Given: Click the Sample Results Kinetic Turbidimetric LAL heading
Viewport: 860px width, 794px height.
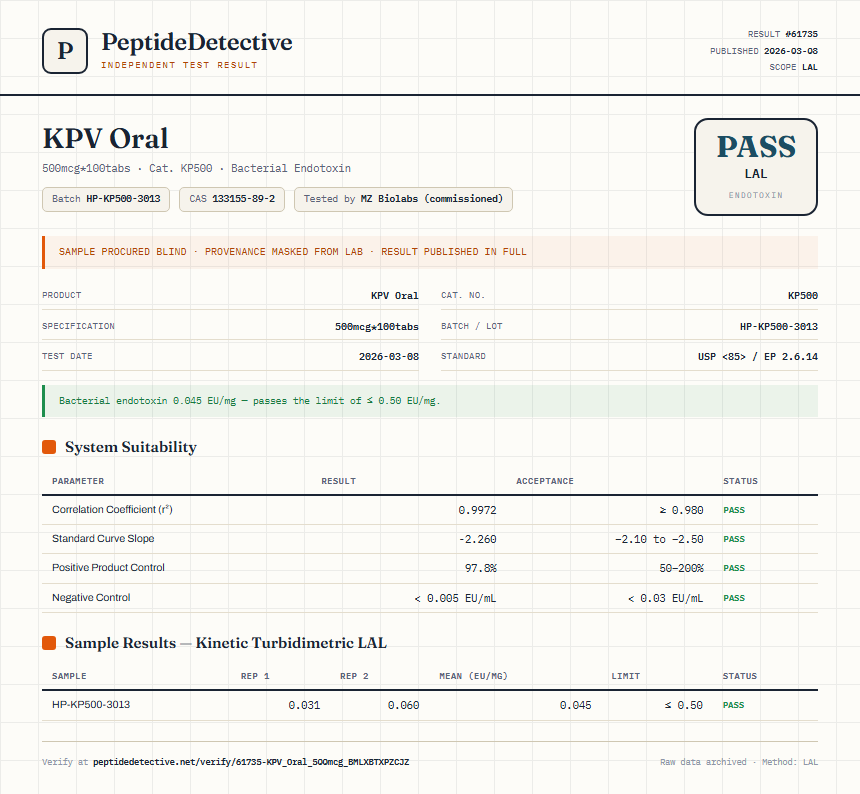Looking at the screenshot, I should (x=226, y=643).
